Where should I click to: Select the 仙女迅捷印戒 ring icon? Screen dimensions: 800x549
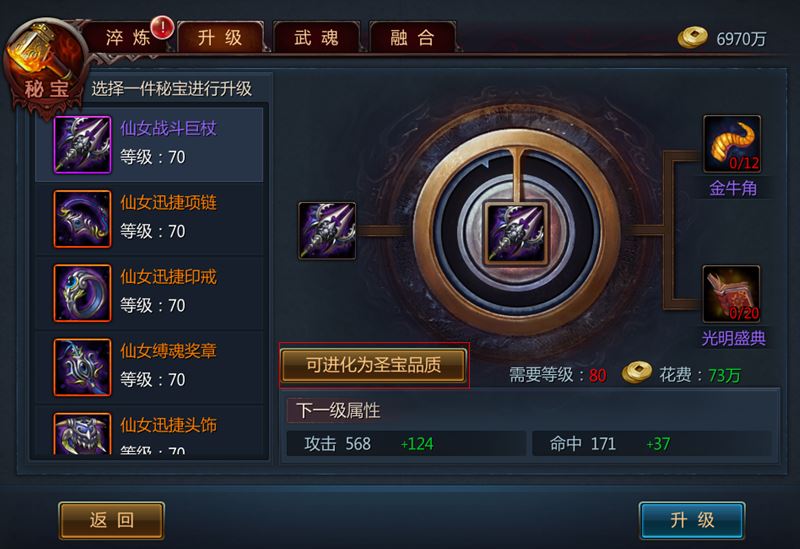coord(82,293)
